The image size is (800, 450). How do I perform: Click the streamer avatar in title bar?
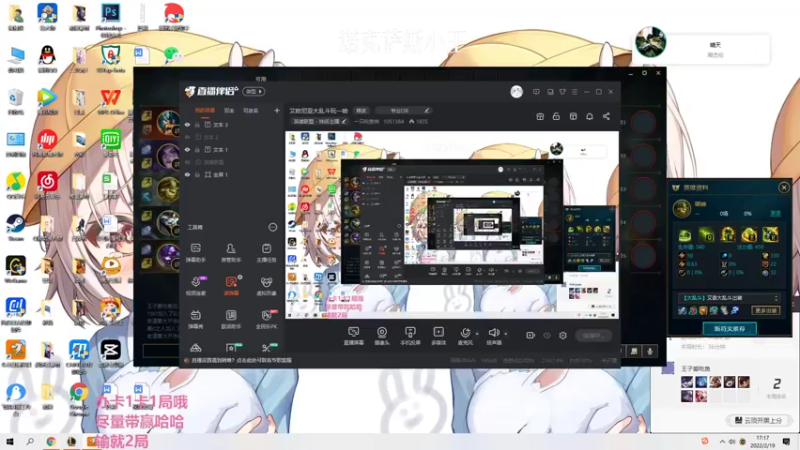pos(516,92)
